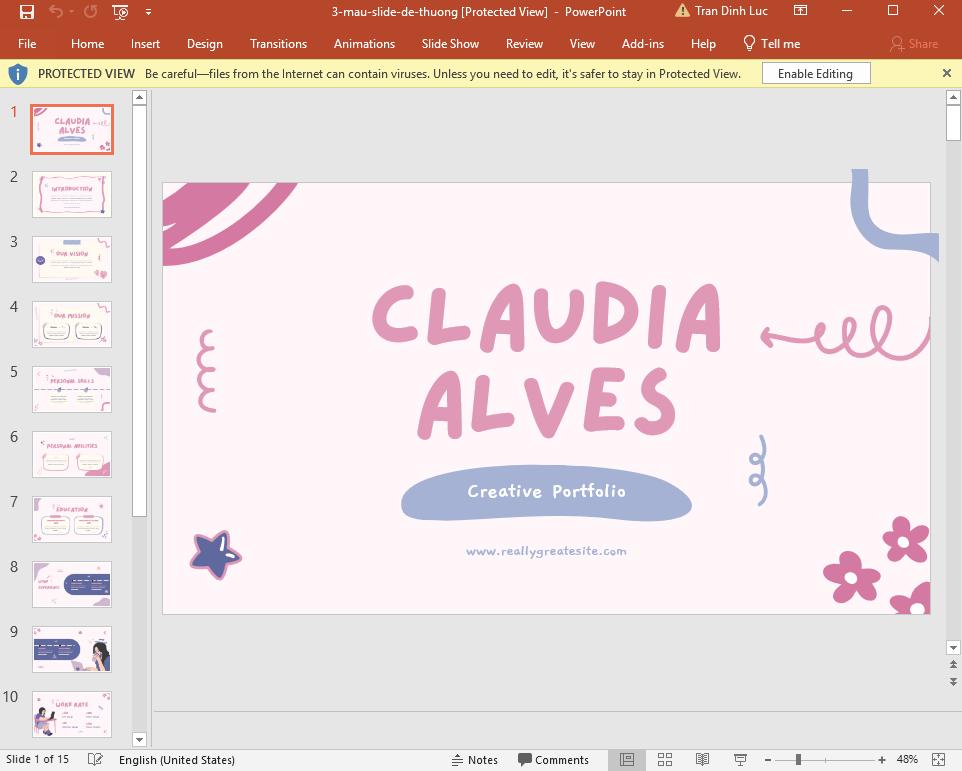Toggle the Comments pane

pos(553,760)
